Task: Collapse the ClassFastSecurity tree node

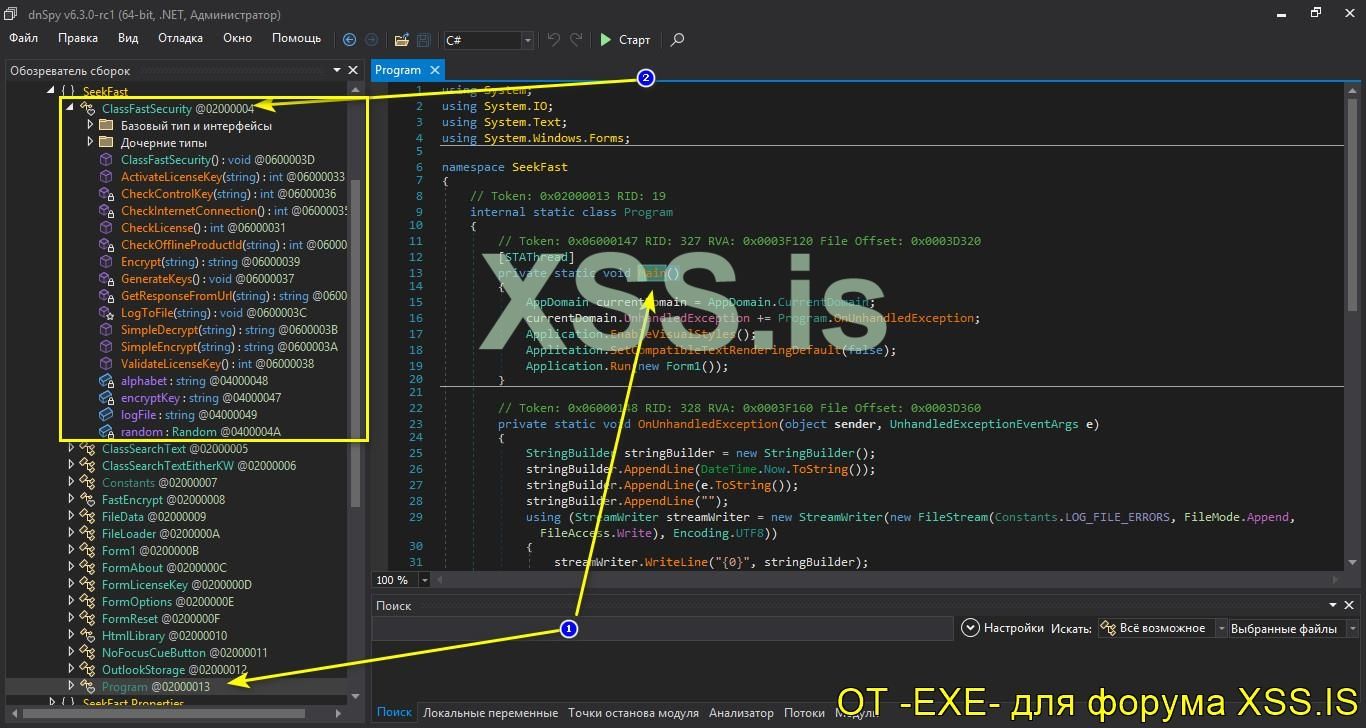Action: 71,108
